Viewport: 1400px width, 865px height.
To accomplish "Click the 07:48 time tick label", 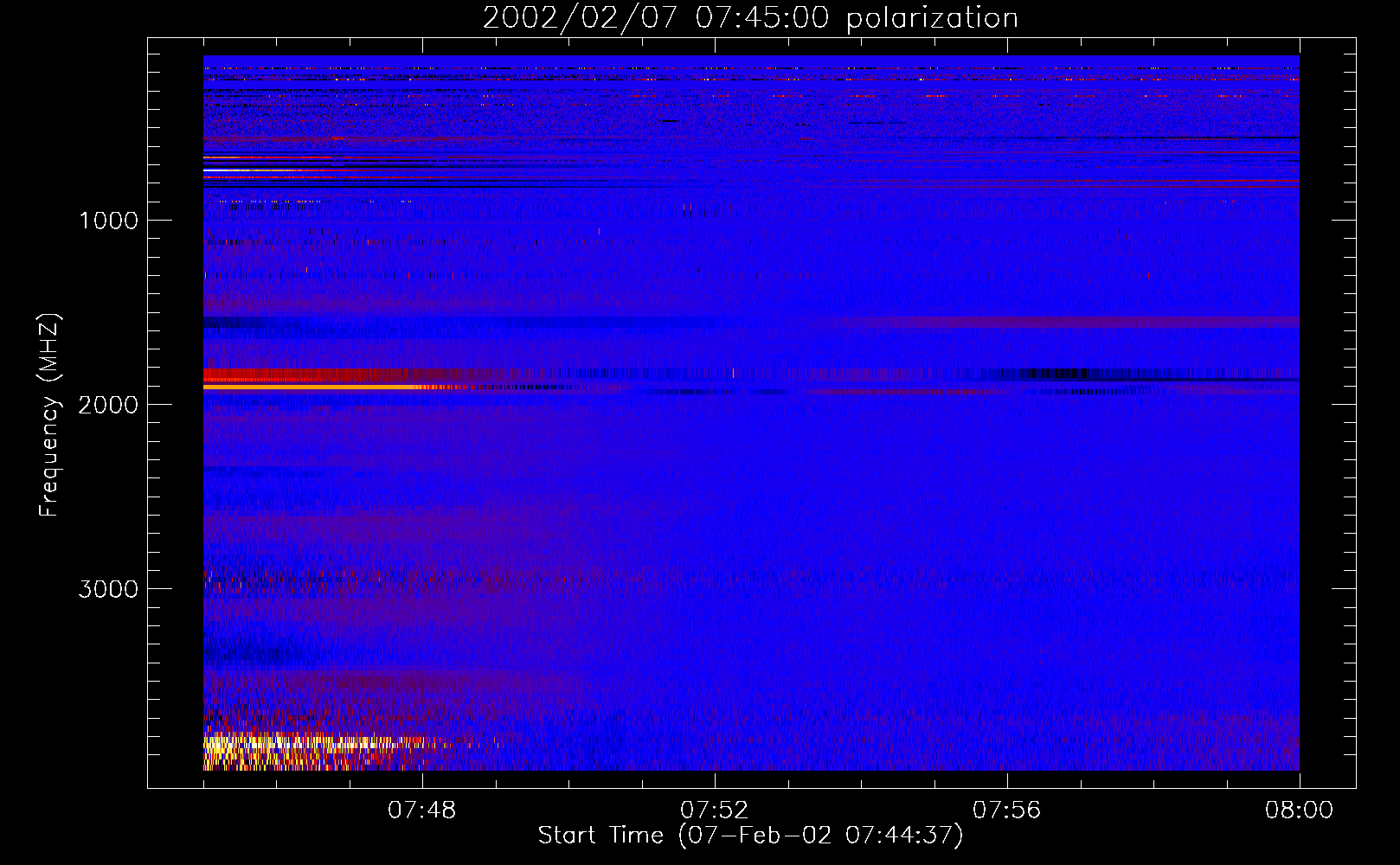I will [x=422, y=811].
